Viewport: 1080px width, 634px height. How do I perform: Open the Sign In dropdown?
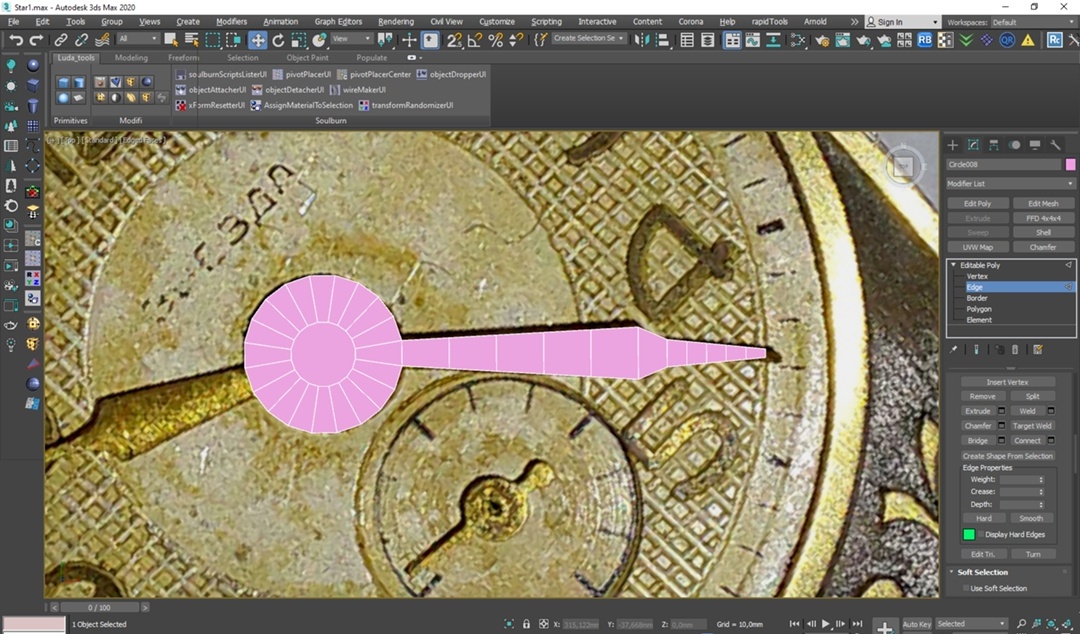pos(902,22)
